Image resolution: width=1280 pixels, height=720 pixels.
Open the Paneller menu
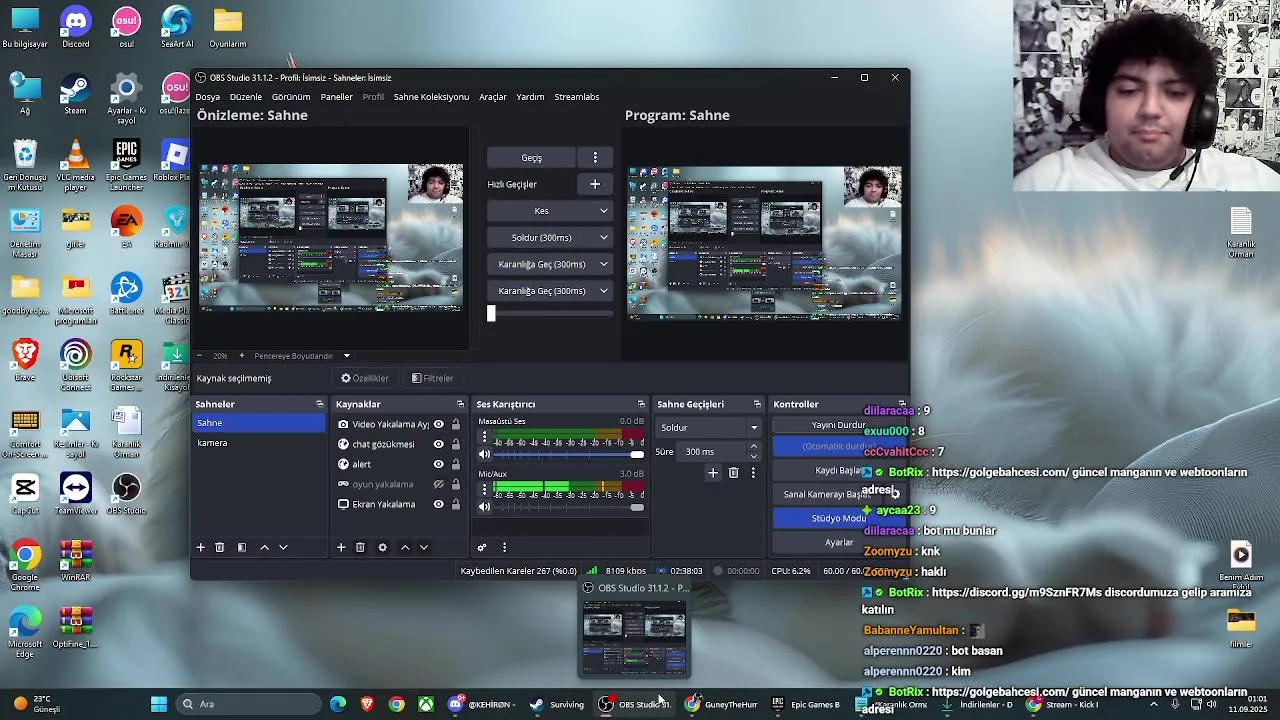tap(336, 97)
